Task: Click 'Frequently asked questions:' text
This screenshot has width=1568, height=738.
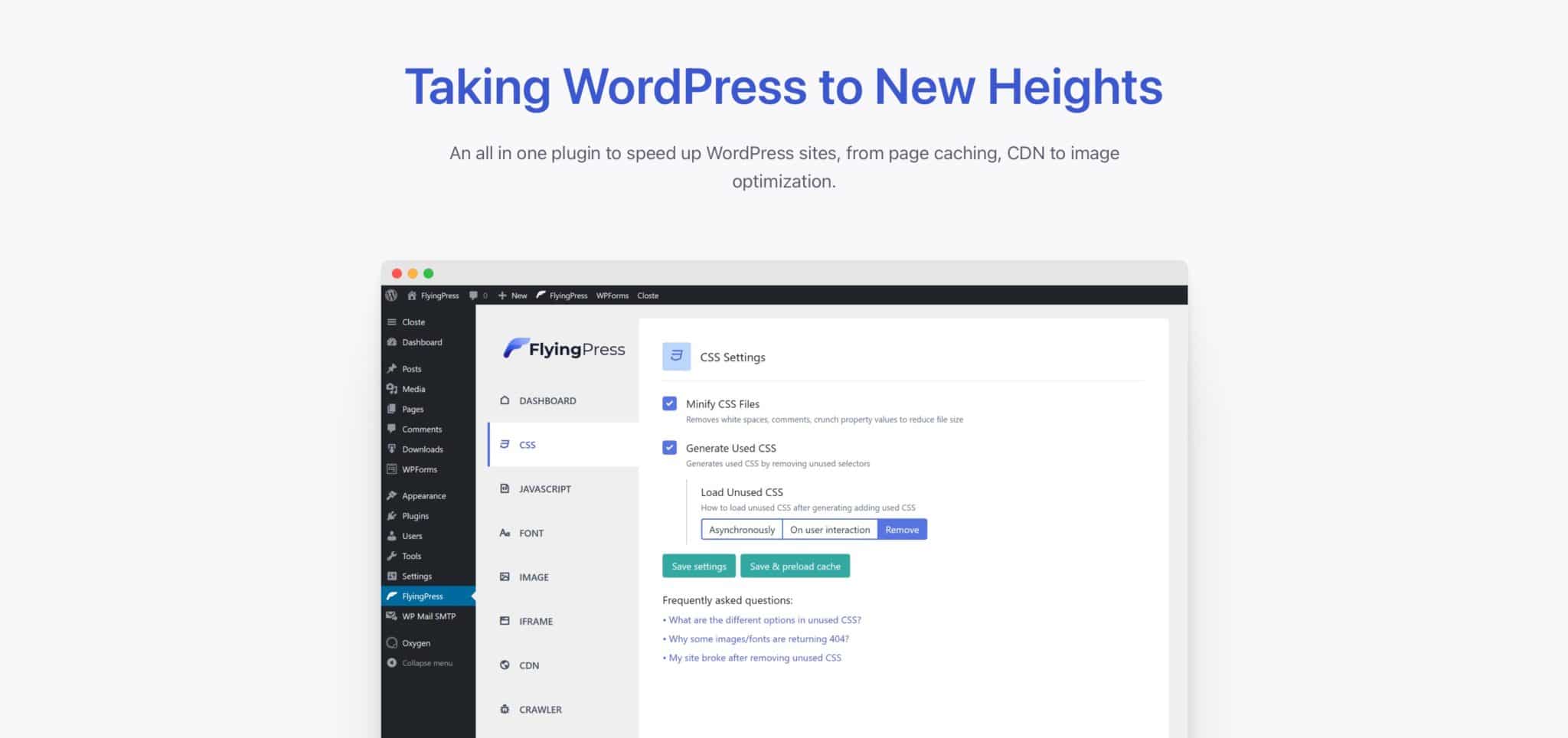Action: pyautogui.click(x=727, y=600)
